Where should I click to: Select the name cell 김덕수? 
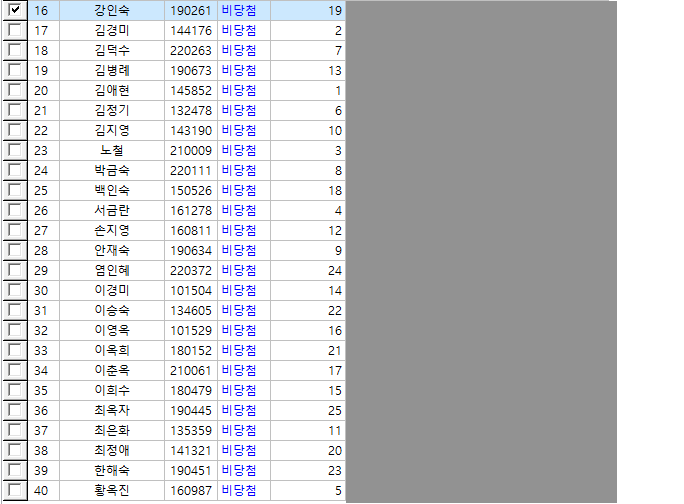coord(112,50)
